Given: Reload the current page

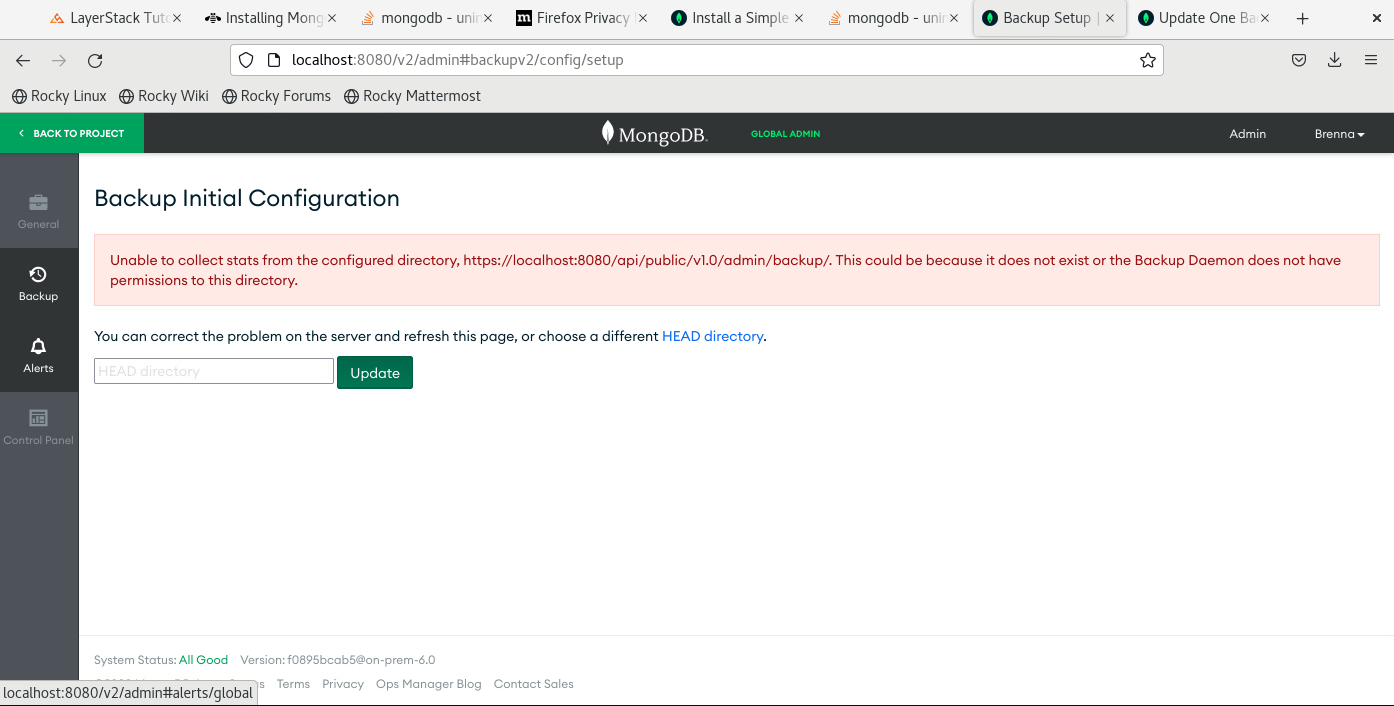Looking at the screenshot, I should pyautogui.click(x=95, y=61).
